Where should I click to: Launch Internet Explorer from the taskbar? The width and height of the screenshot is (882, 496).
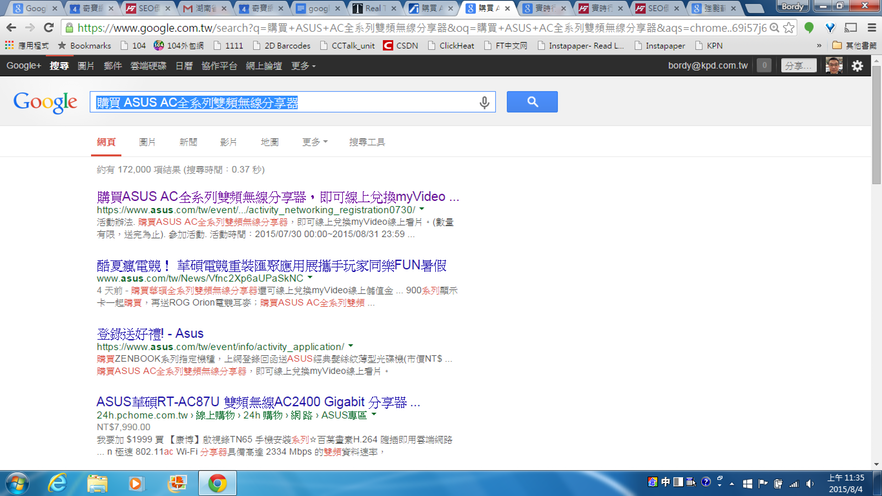(x=57, y=483)
